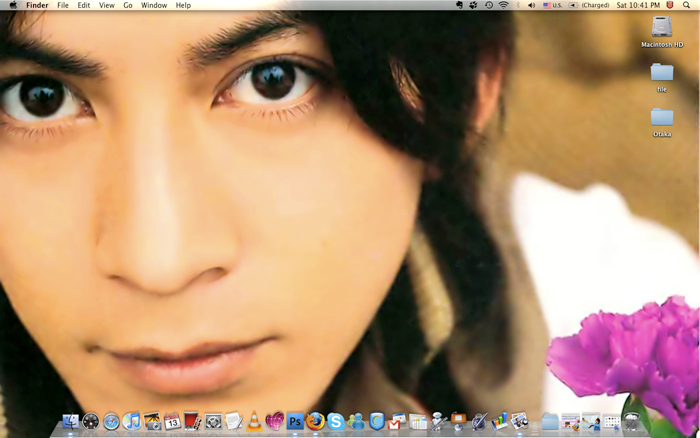Click the volume speaker icon
The height and width of the screenshot is (438, 700).
point(532,5)
